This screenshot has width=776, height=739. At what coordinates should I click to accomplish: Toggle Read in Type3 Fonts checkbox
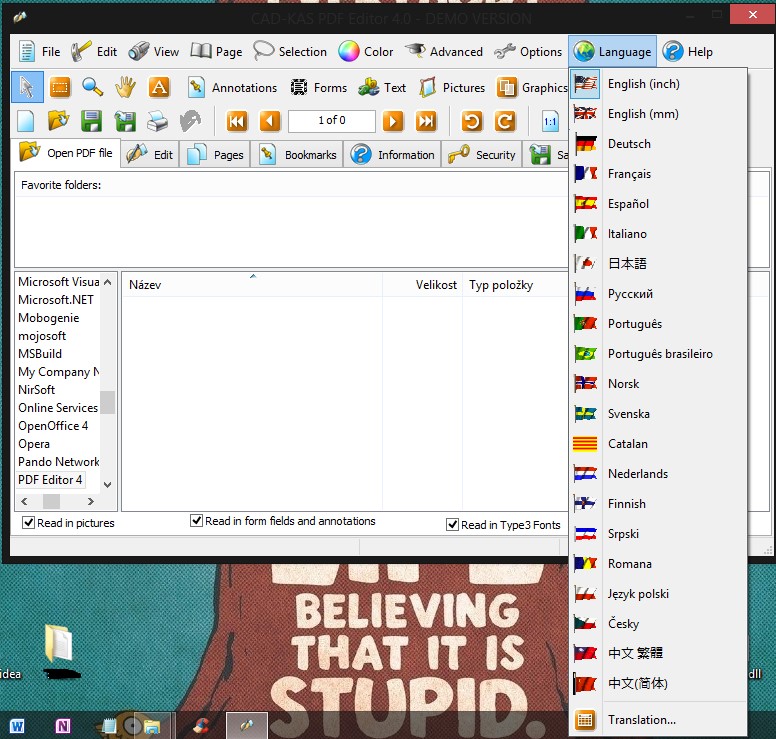coord(452,525)
